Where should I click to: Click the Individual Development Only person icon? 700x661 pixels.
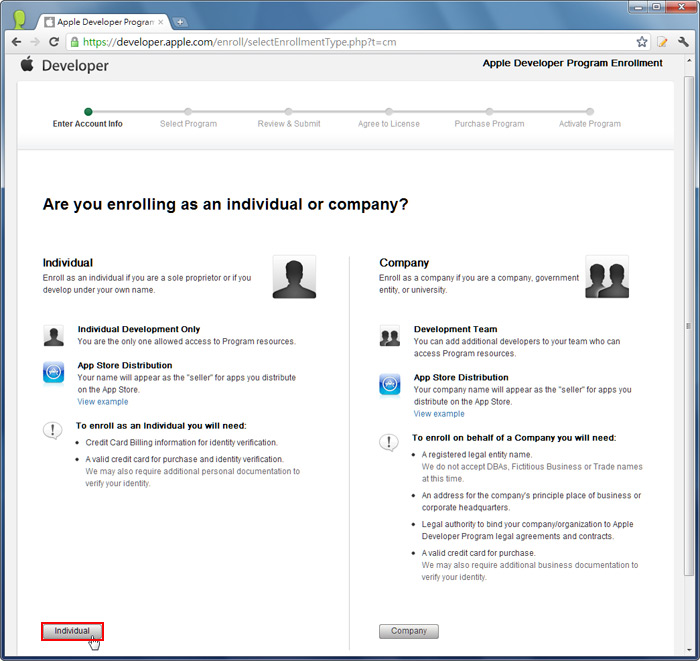(54, 336)
